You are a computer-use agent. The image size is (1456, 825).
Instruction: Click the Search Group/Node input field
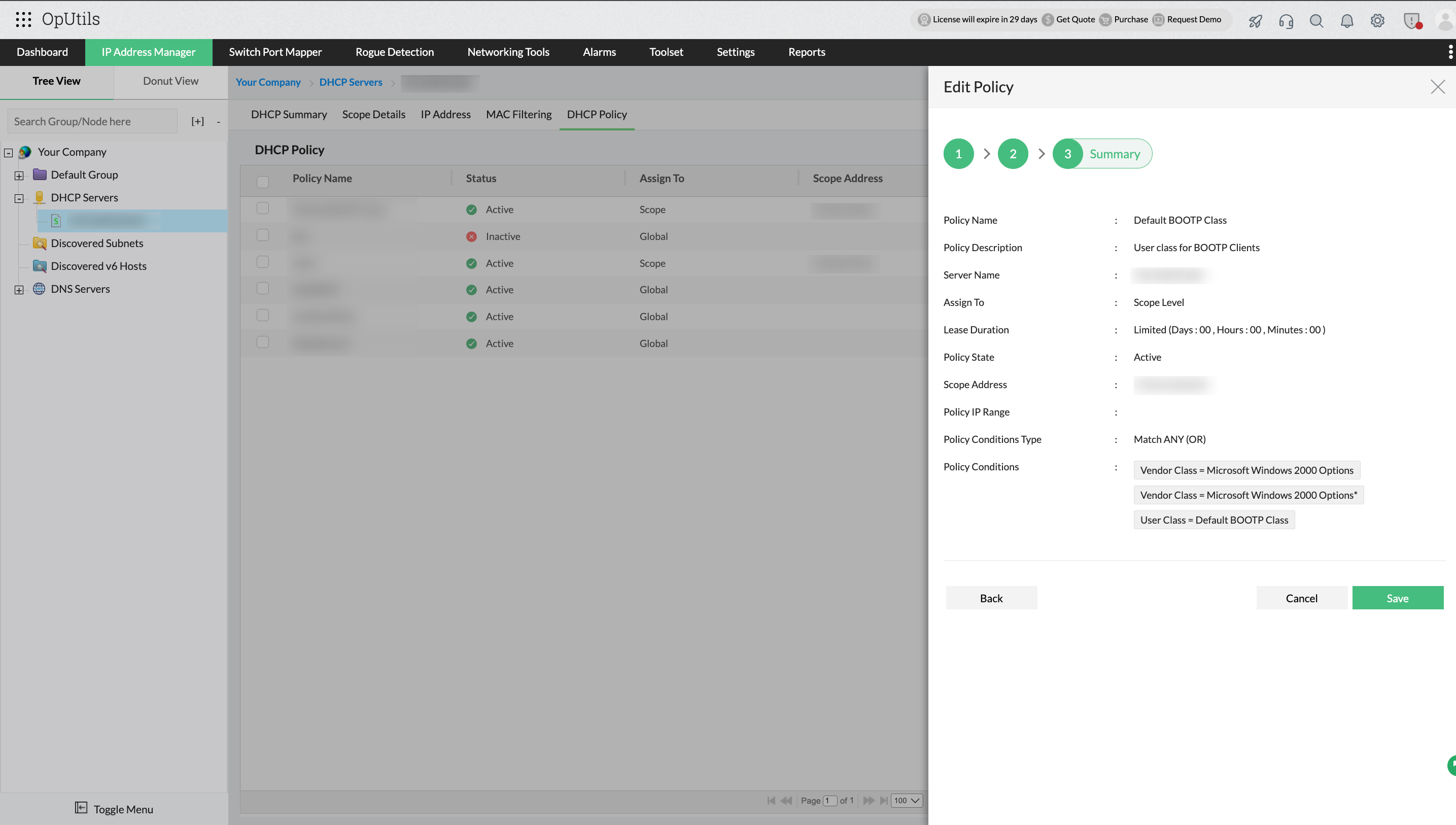(x=92, y=121)
